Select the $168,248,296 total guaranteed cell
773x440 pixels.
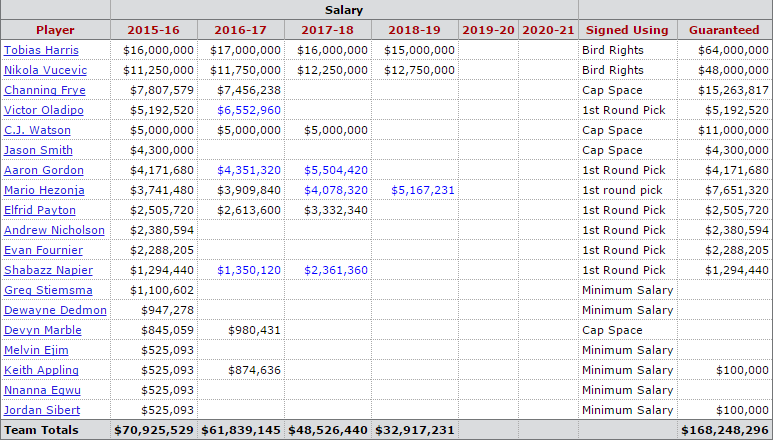tap(724, 430)
